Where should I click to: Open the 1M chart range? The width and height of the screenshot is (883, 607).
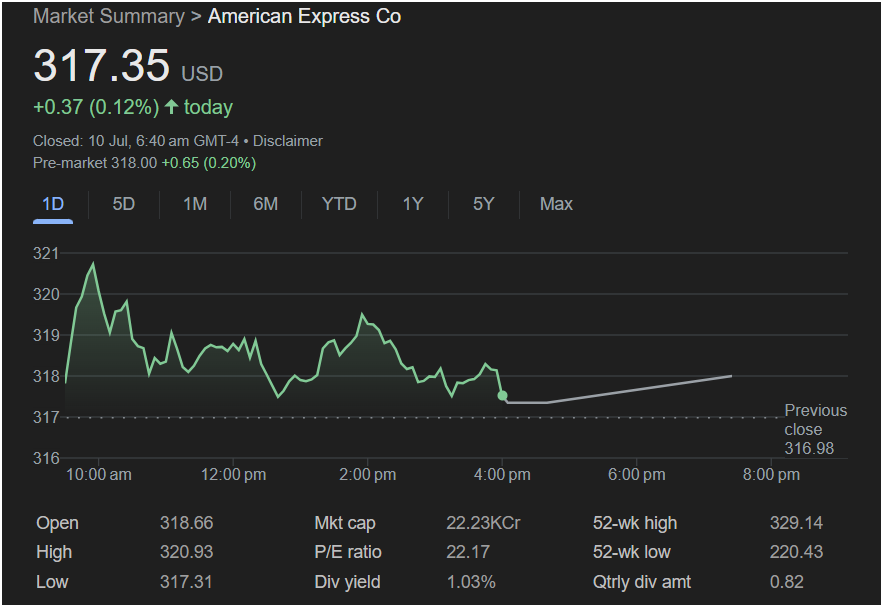[195, 204]
